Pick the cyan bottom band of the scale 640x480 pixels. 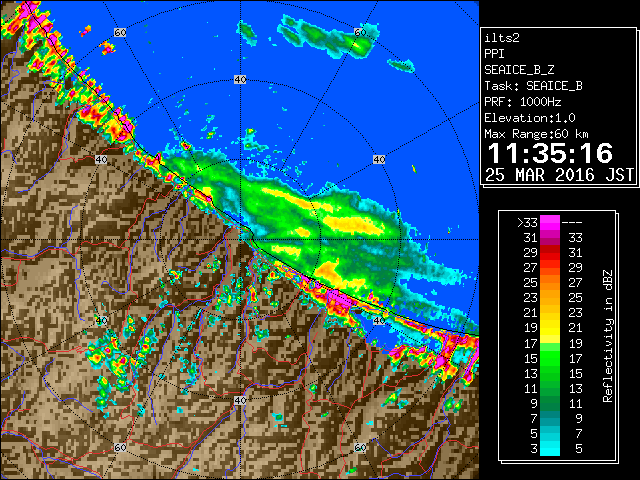point(550,448)
